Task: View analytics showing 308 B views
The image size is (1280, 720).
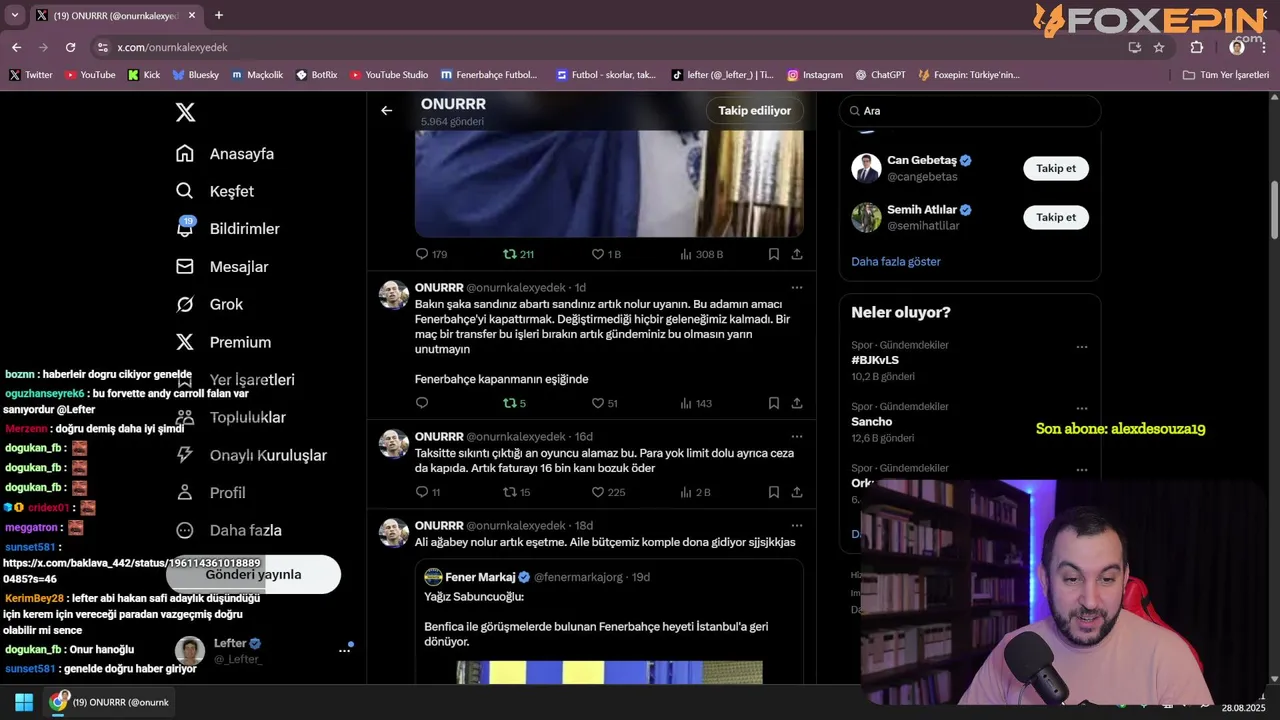Action: point(701,254)
